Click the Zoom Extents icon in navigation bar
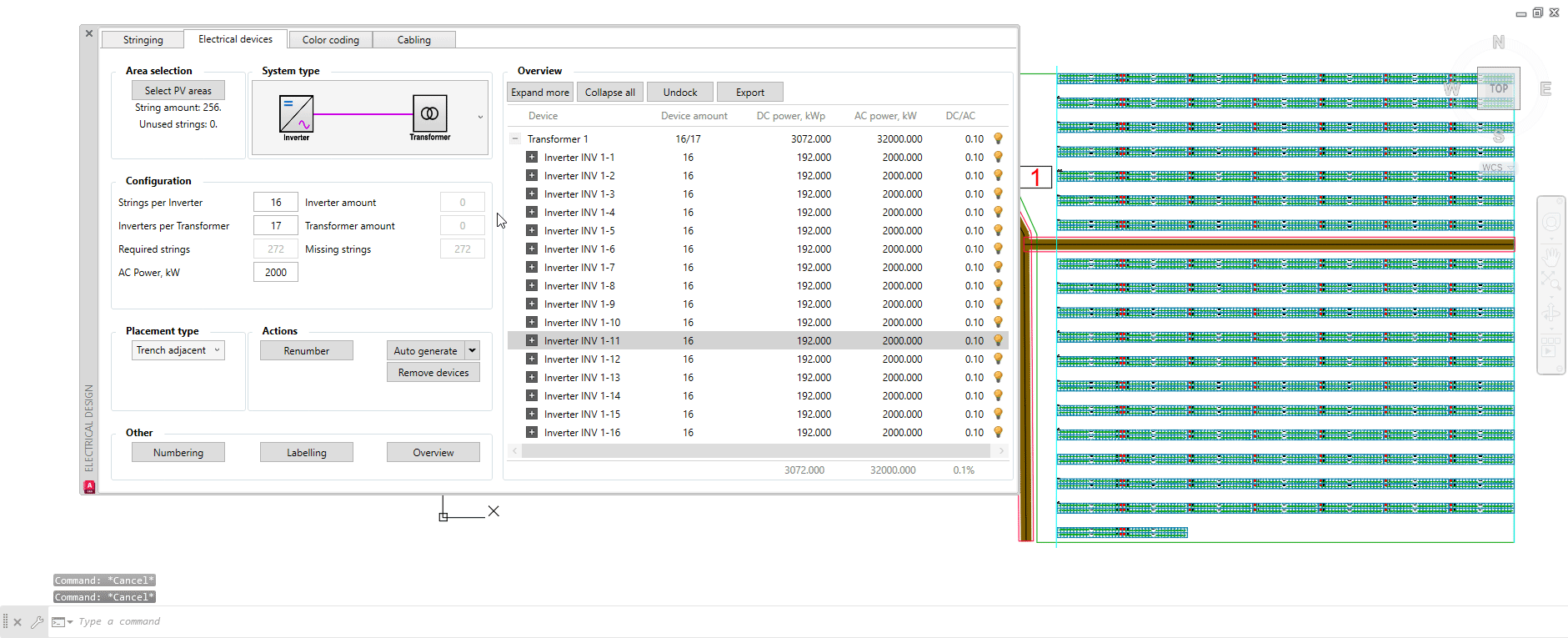 pos(1551,281)
